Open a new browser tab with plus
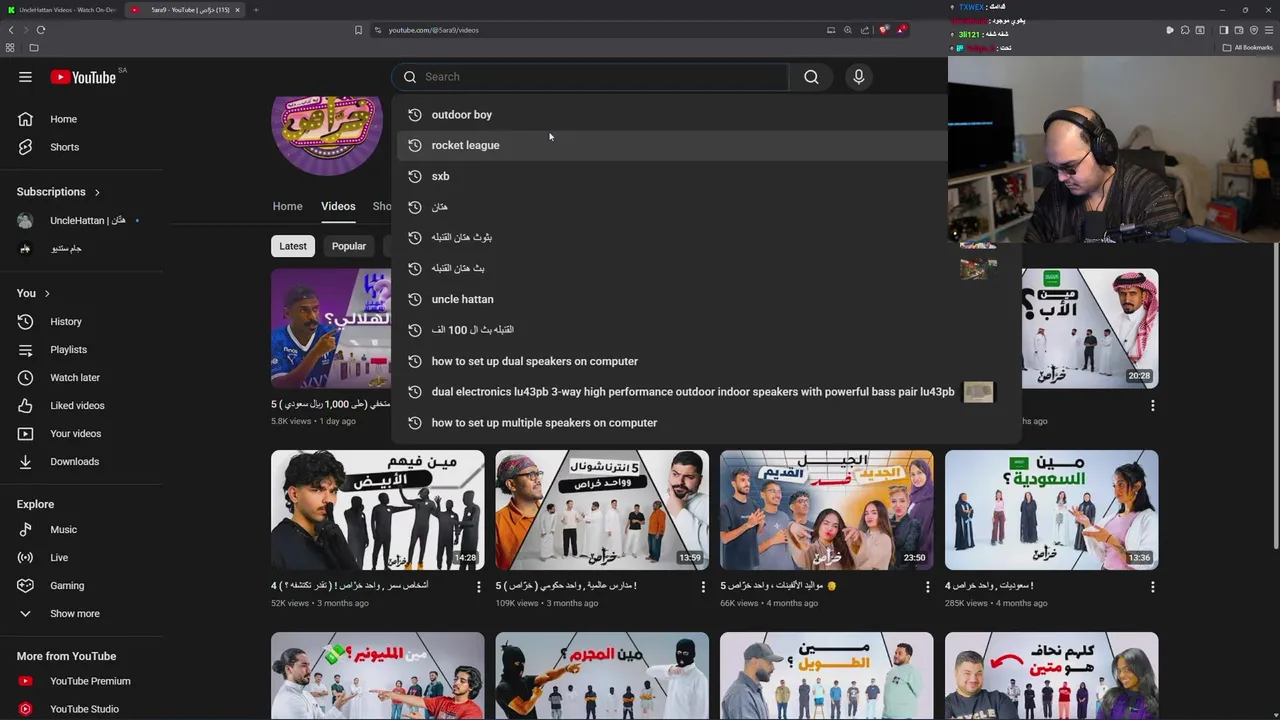The width and height of the screenshot is (1280, 720). click(256, 10)
